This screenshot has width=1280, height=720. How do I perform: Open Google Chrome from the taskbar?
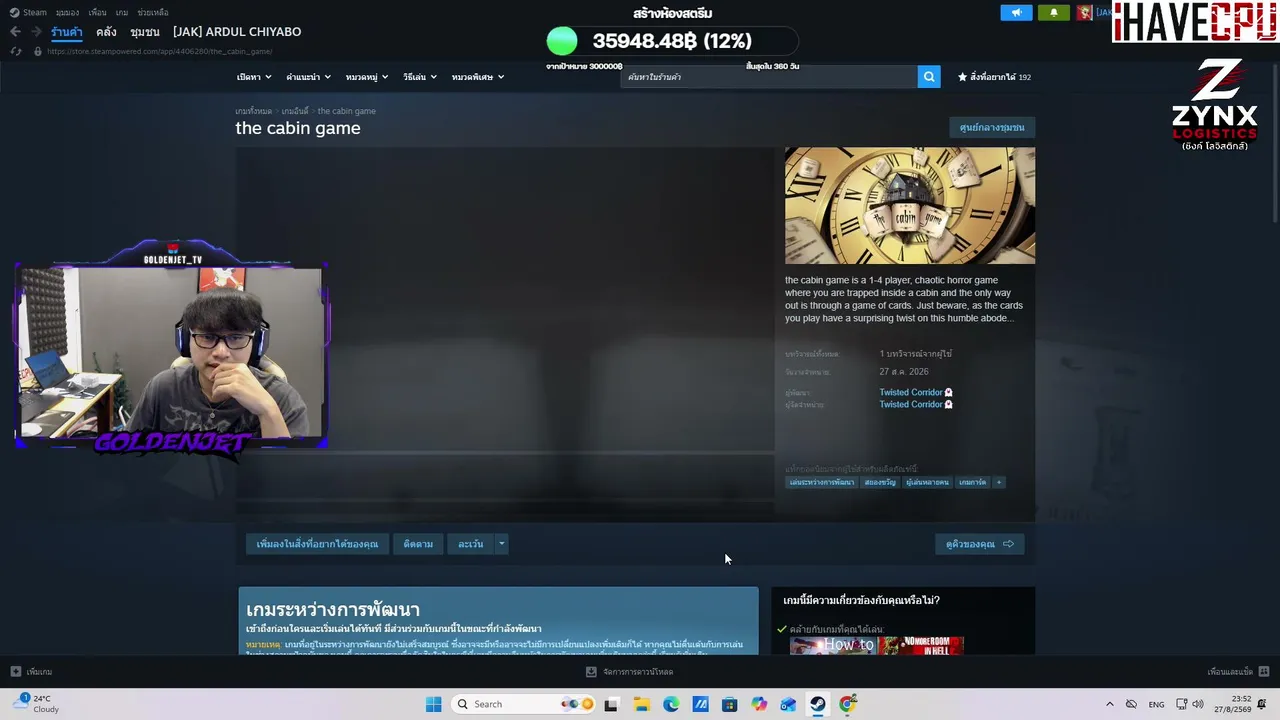pos(848,704)
